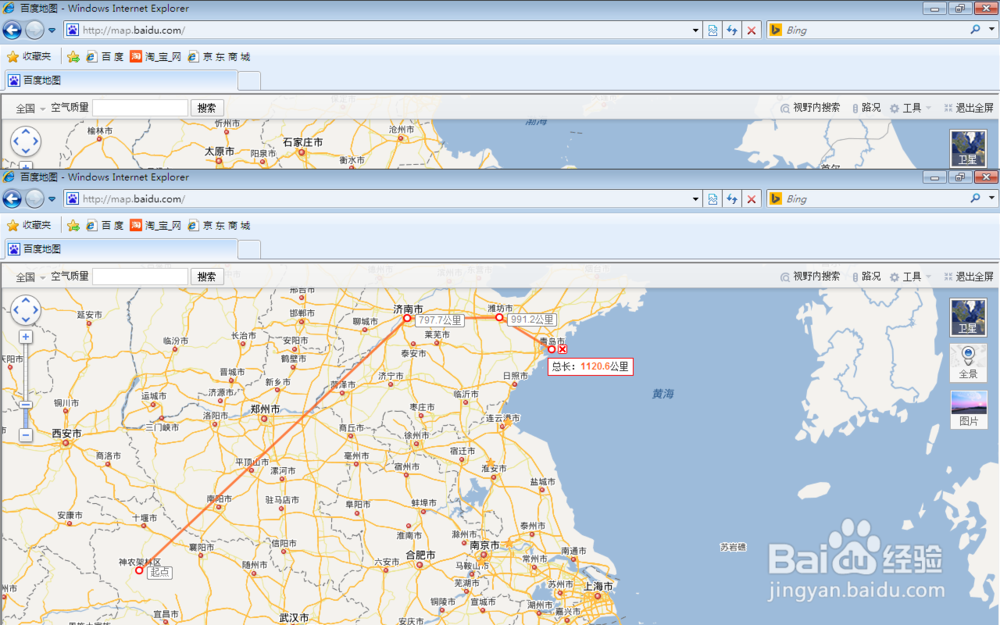Open the address bar dropdown in the upper window
Screen dimensions: 1000x625
coord(695,30)
